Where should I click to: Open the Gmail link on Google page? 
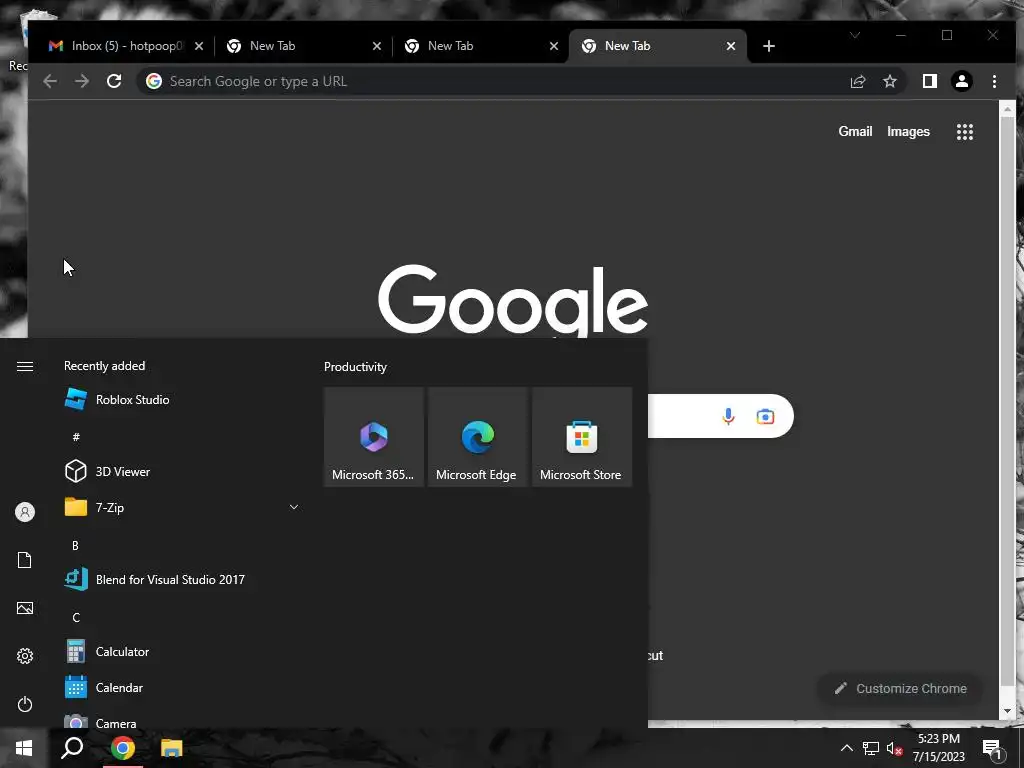click(x=855, y=131)
